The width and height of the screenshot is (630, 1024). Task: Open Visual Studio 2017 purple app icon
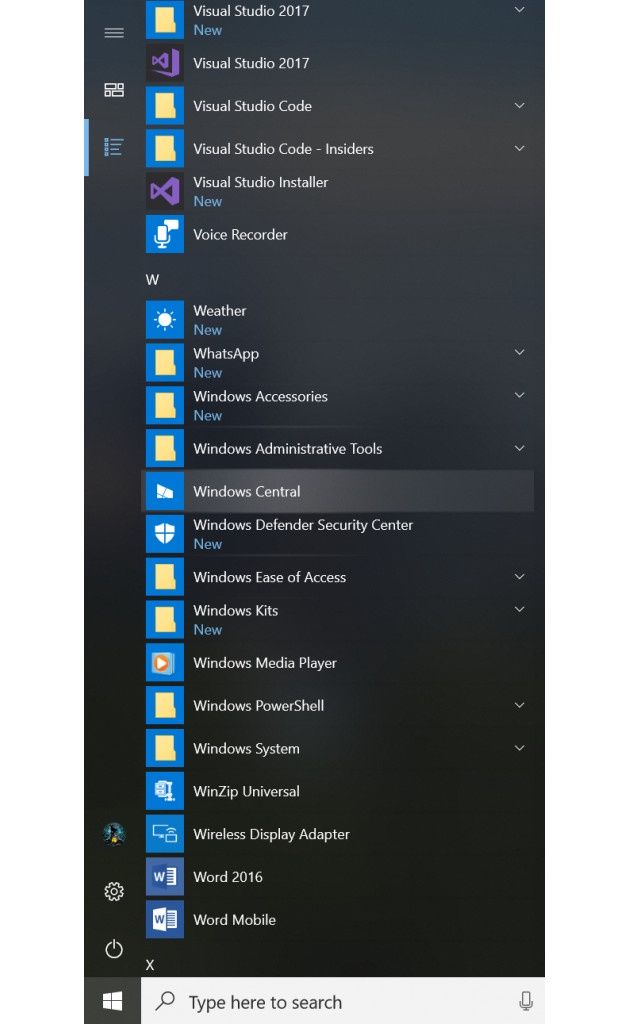pos(165,63)
